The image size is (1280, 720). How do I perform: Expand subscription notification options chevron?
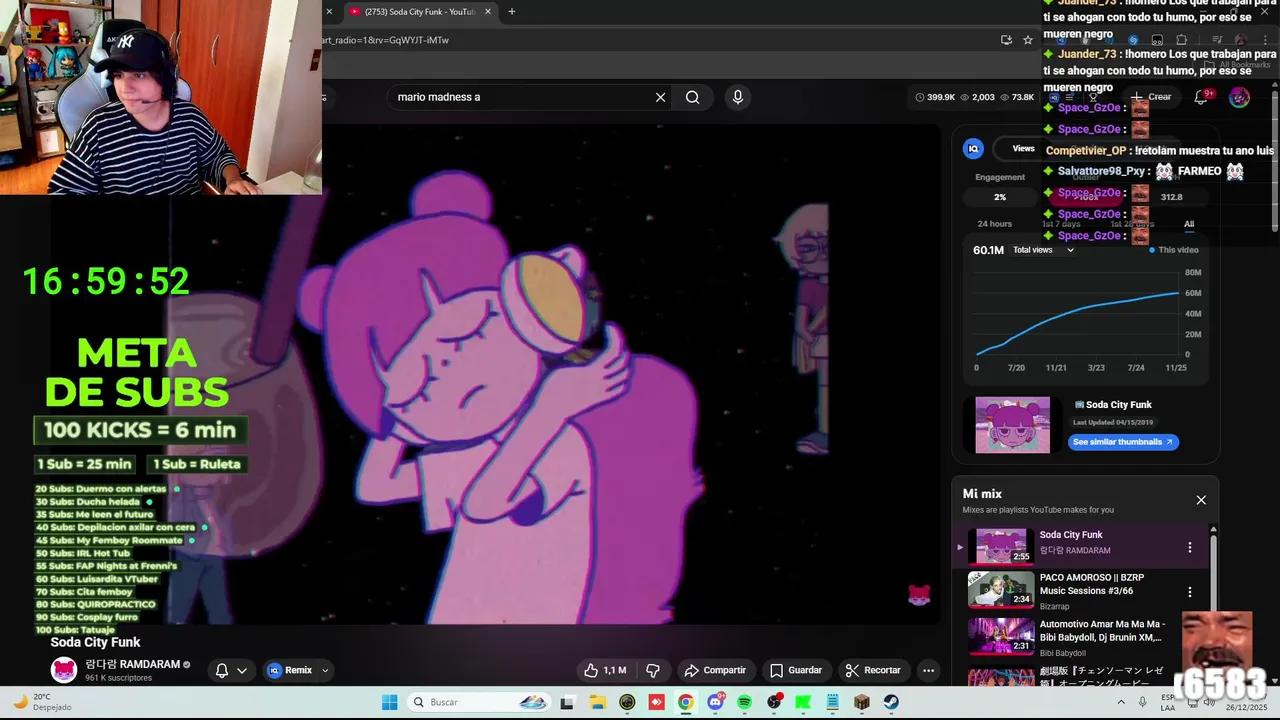[x=242, y=670]
